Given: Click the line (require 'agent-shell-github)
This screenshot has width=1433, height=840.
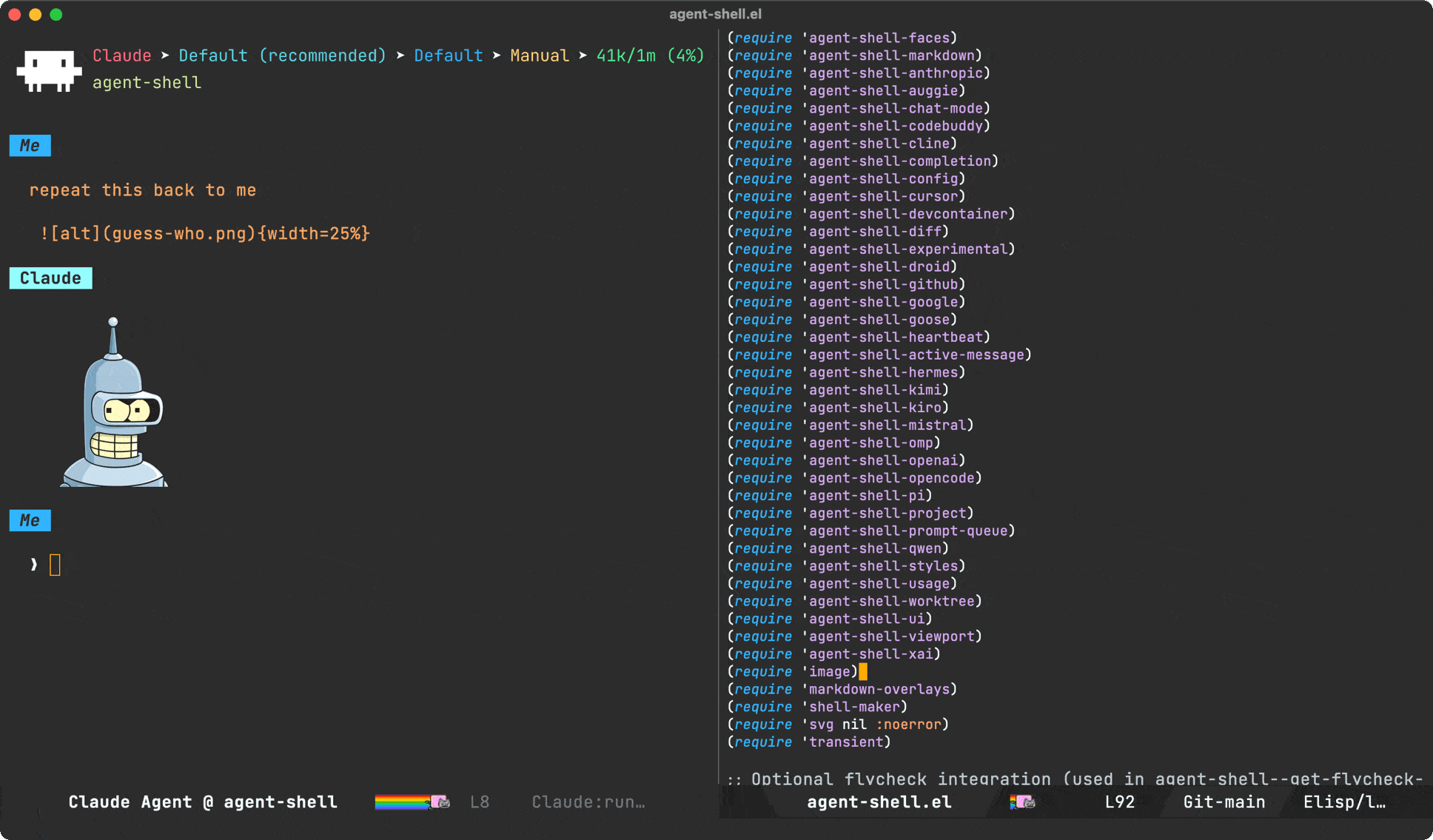Looking at the screenshot, I should [x=846, y=285].
